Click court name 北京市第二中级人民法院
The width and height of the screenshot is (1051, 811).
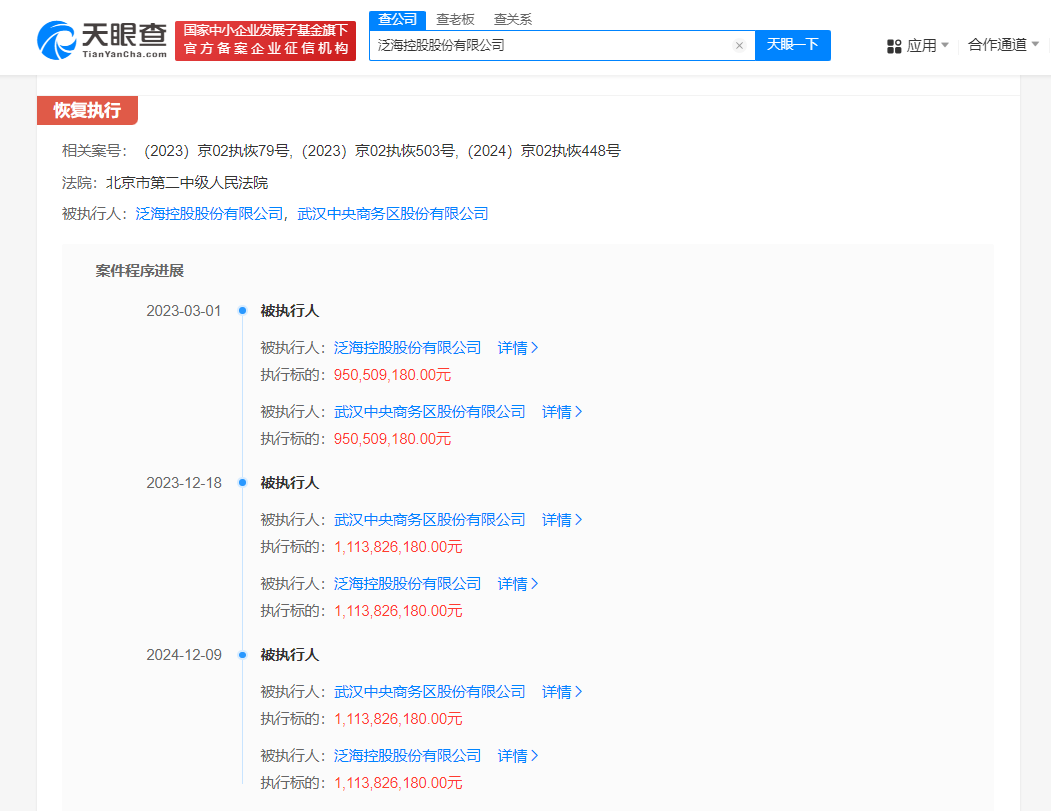pos(187,183)
